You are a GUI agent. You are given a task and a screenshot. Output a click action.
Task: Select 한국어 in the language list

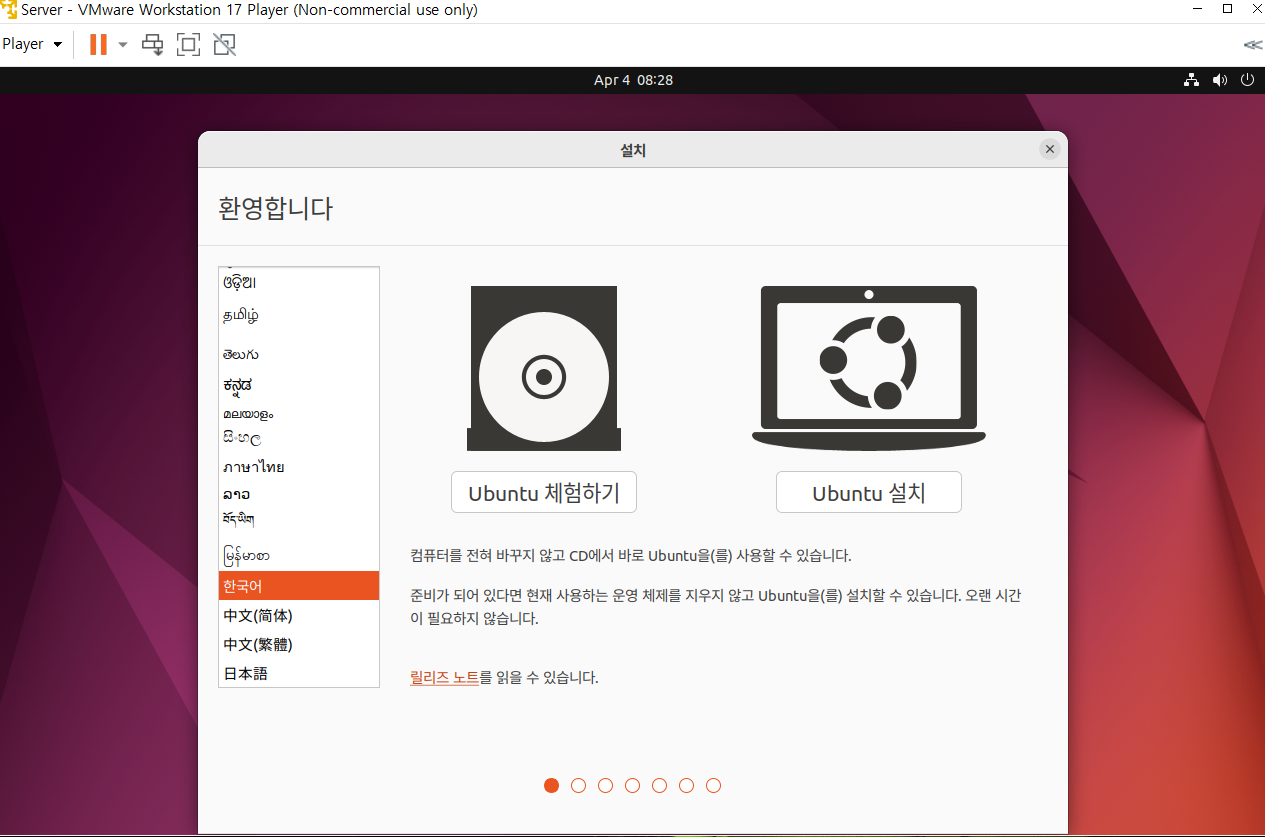[299, 586]
